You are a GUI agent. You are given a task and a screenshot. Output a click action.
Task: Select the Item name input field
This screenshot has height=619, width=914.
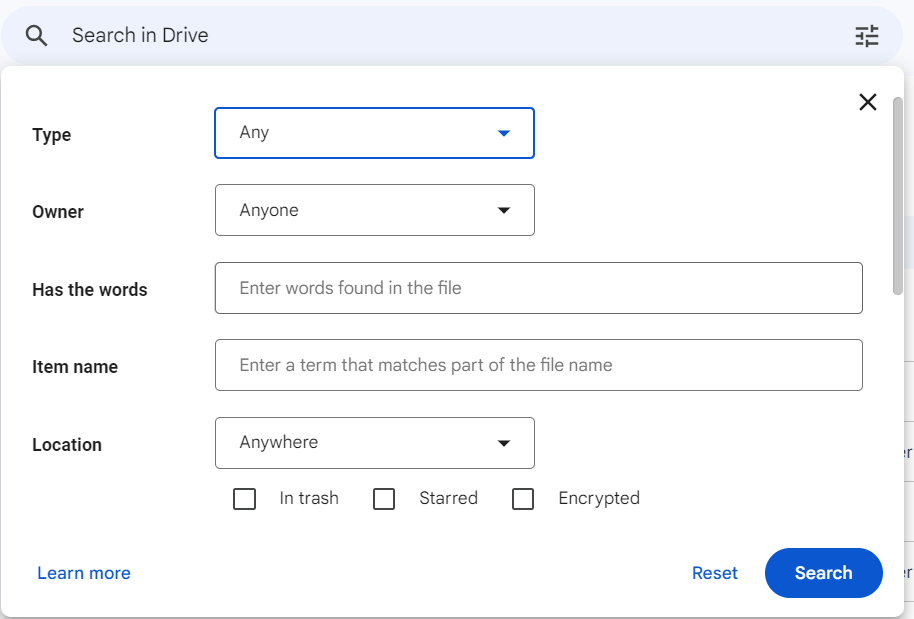(538, 365)
